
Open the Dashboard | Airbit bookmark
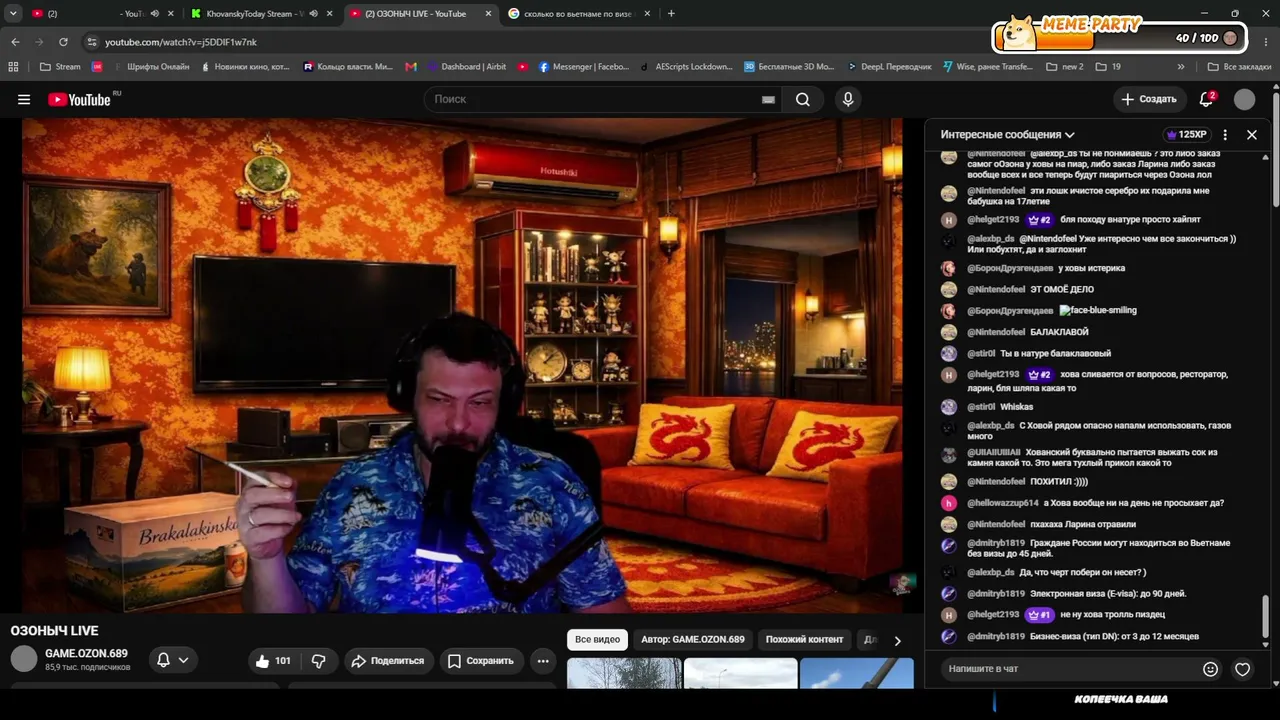pos(466,67)
